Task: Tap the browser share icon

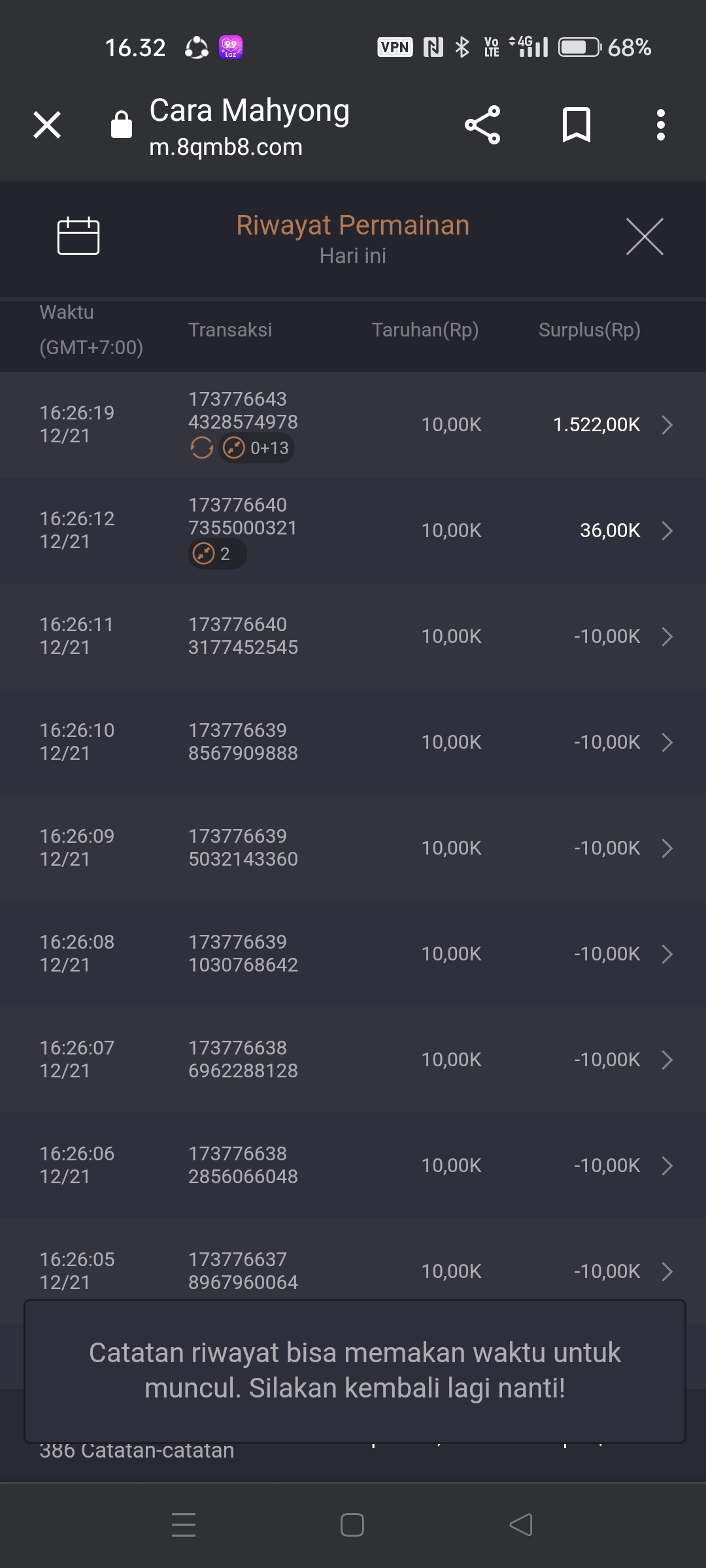Action: click(482, 125)
